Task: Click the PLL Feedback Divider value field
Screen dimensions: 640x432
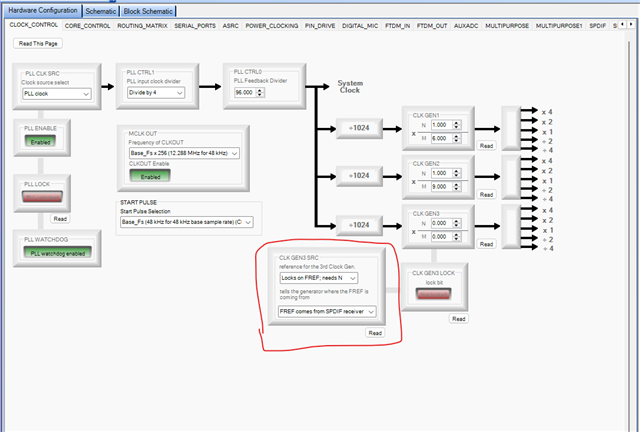Action: click(x=244, y=93)
